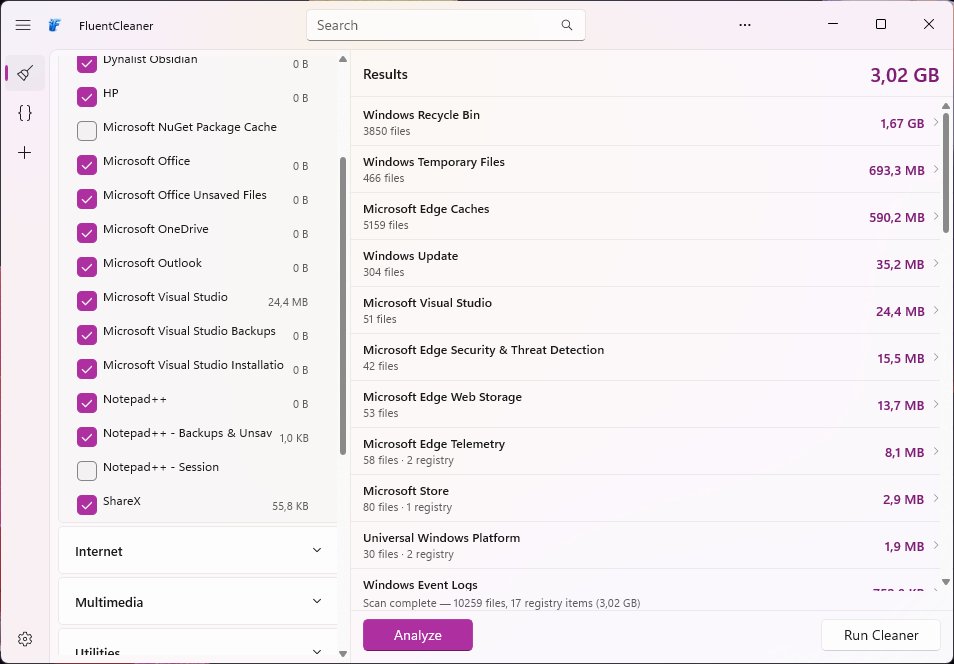Expand Windows Update result chevron
The height and width of the screenshot is (664, 954).
936,263
